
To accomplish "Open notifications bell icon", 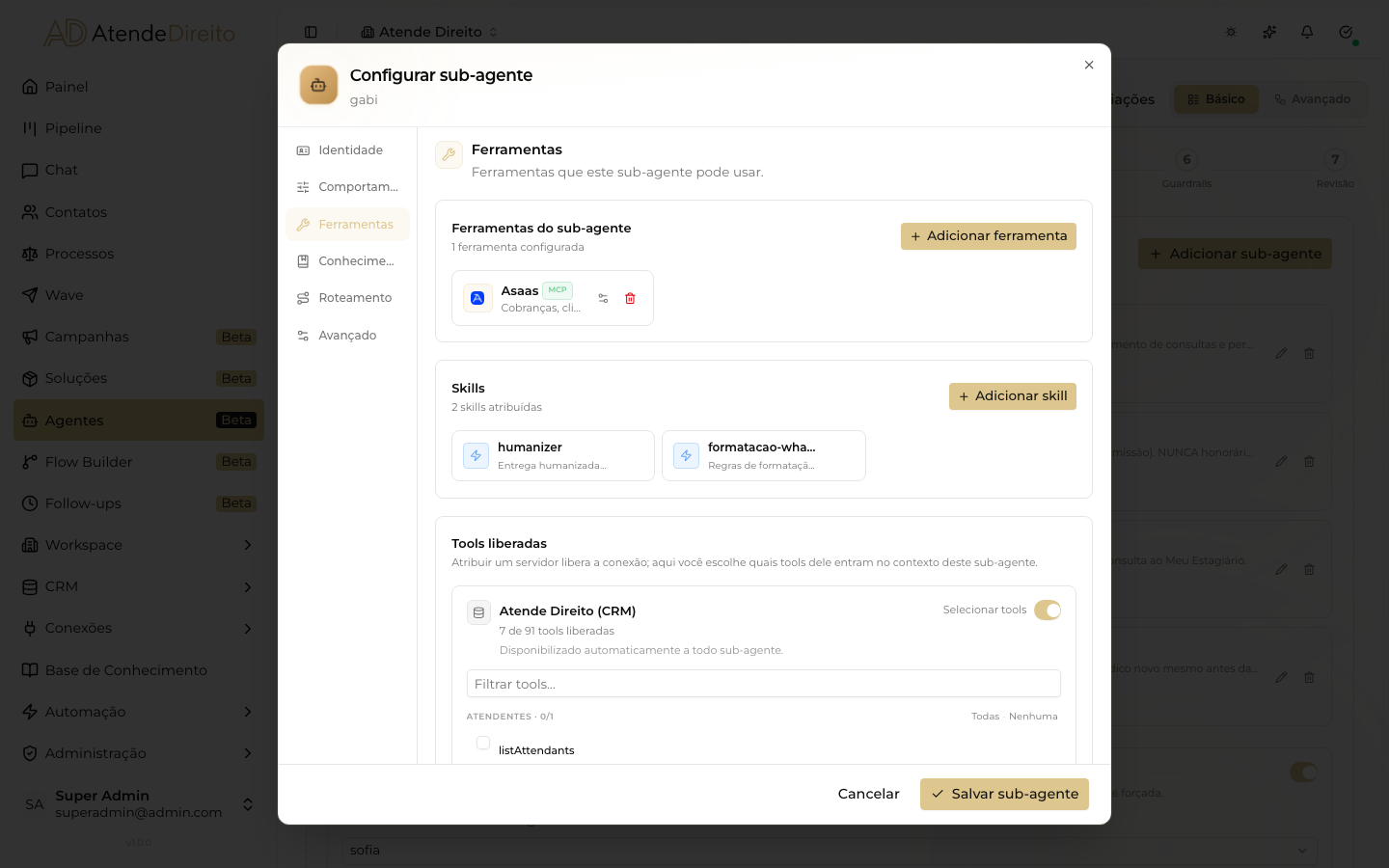I will 1307,32.
